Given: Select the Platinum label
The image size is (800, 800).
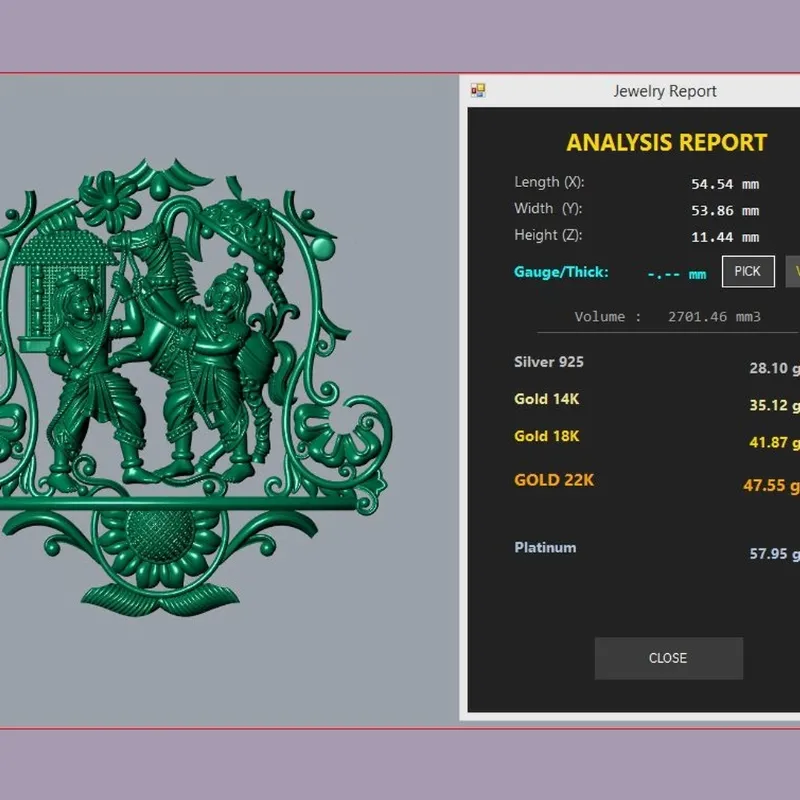Looking at the screenshot, I should pyautogui.click(x=545, y=547).
